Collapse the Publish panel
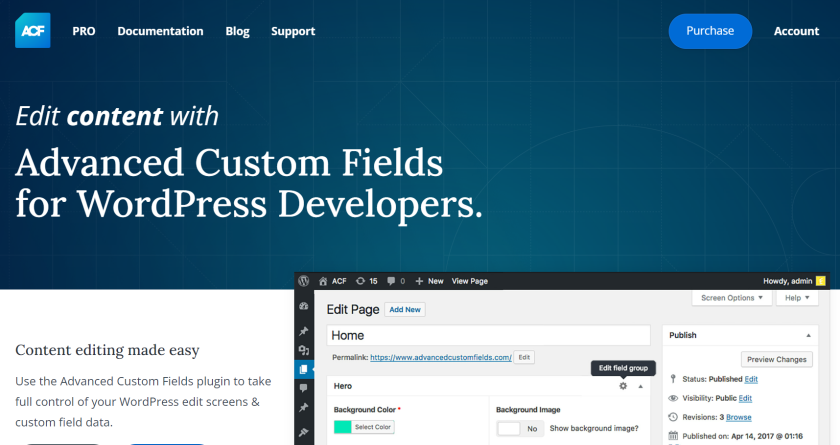840x445 pixels. (808, 335)
